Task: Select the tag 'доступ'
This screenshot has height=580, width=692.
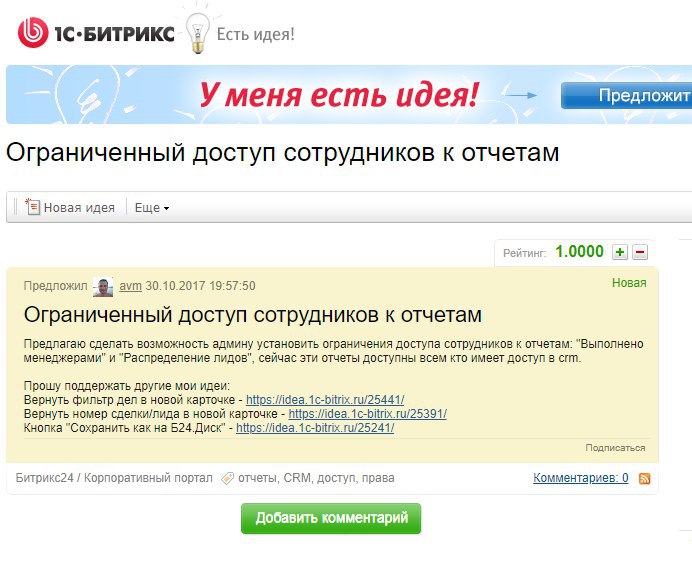Action: click(336, 478)
